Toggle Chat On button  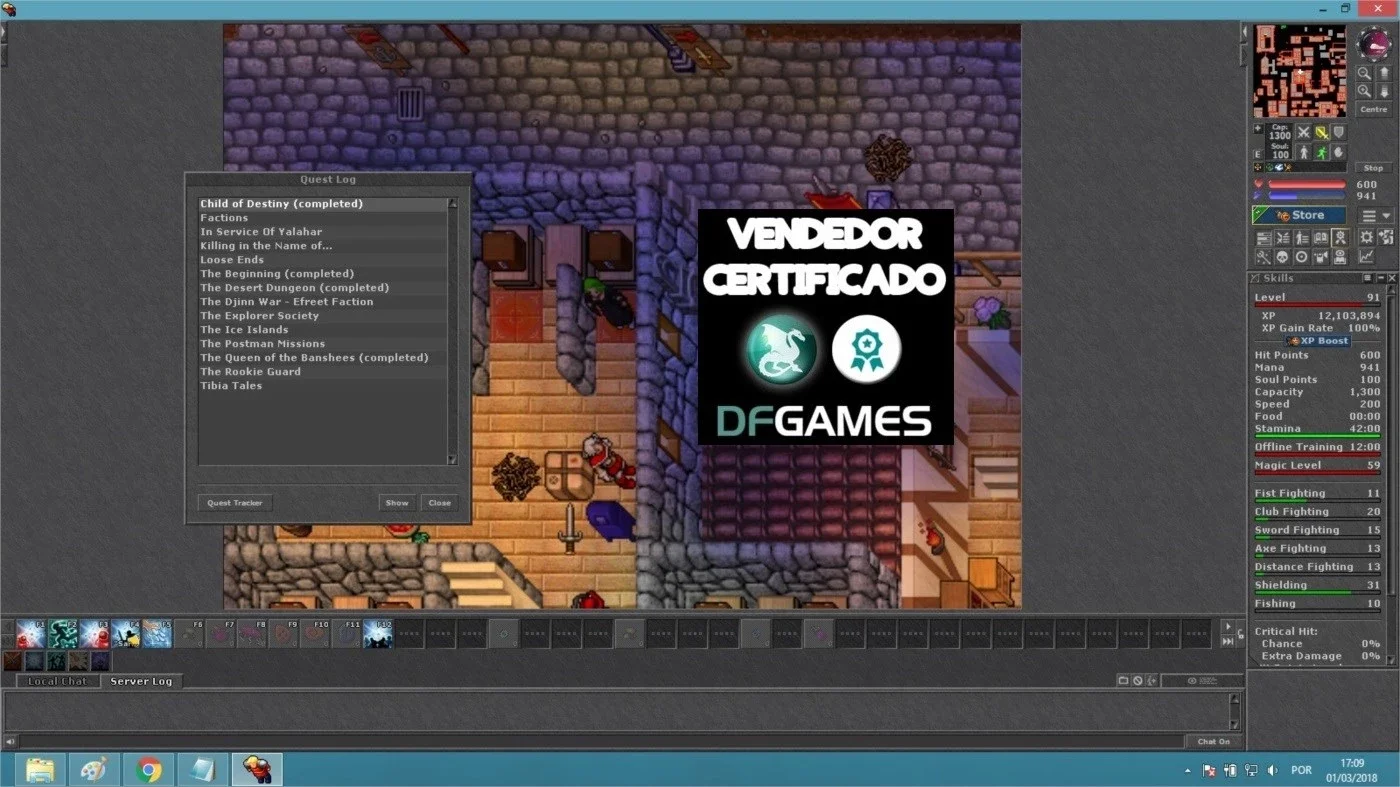[x=1214, y=741]
